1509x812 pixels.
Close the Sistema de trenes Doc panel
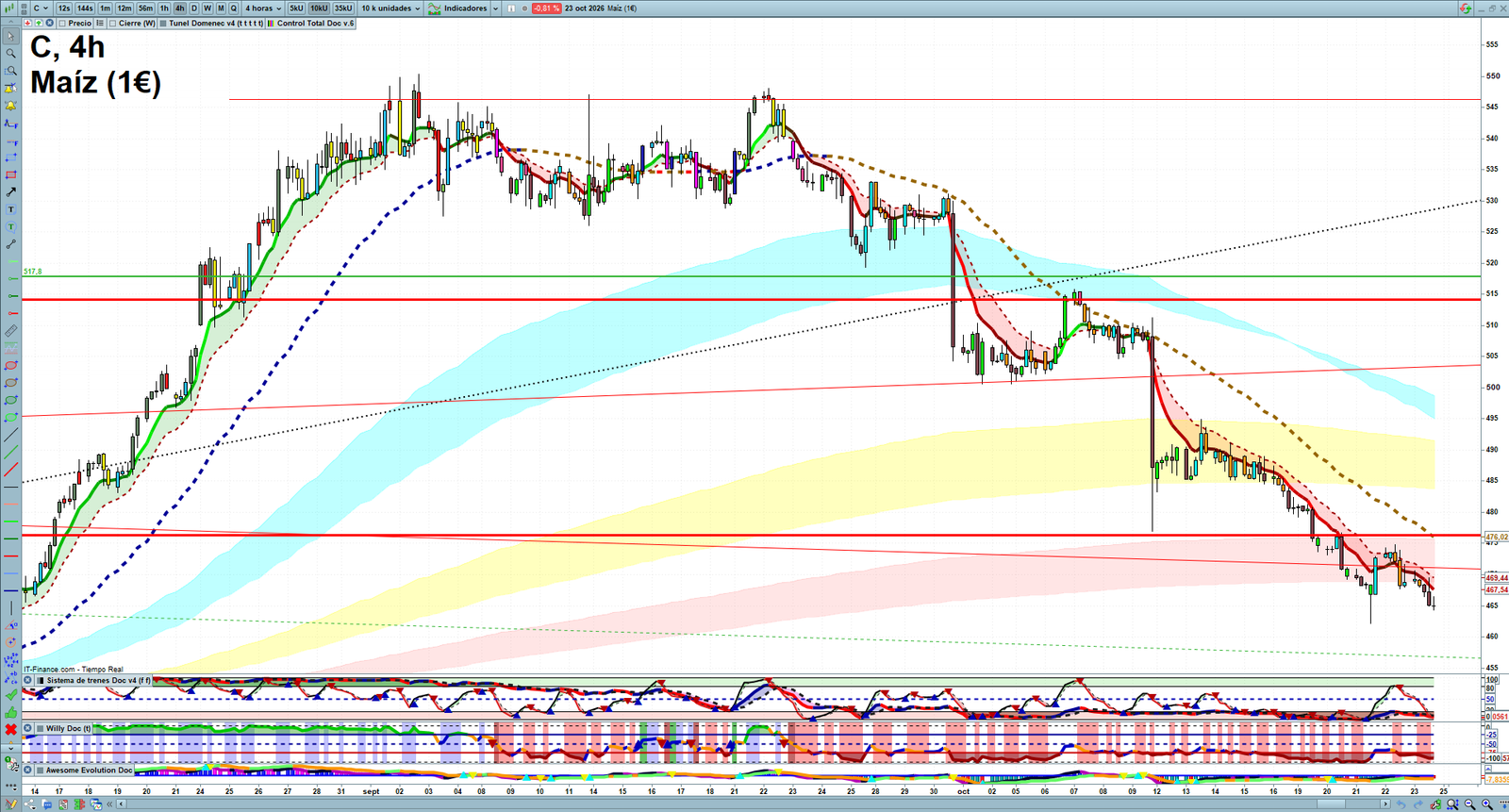click(28, 680)
